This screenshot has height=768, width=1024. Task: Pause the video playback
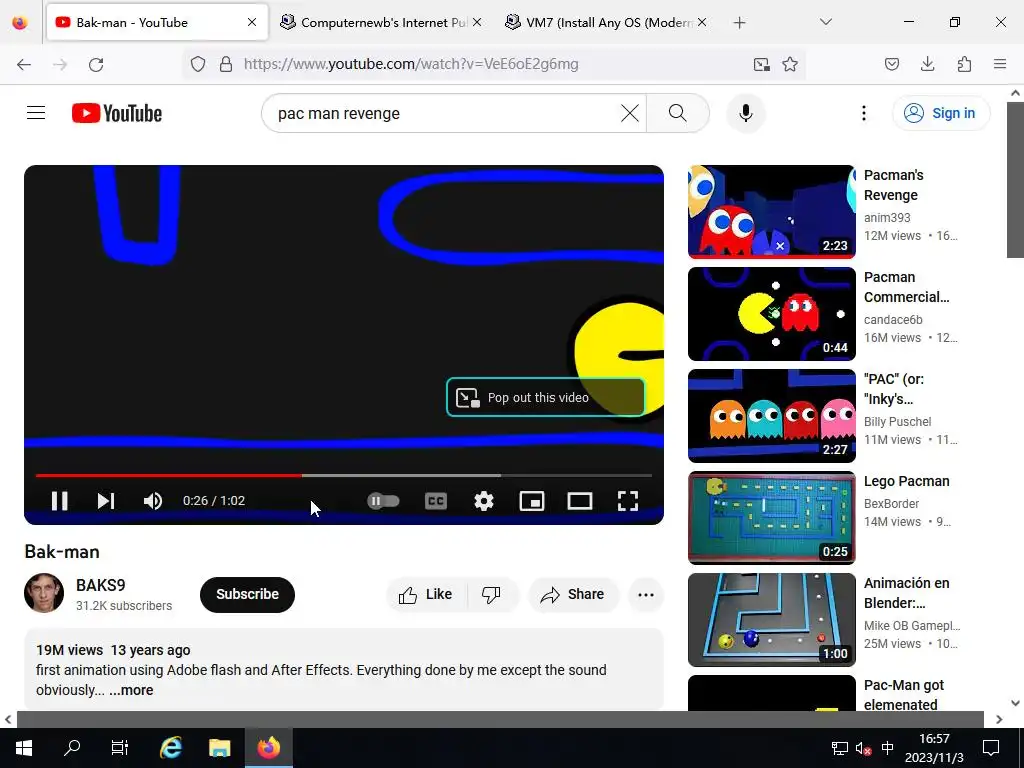59,501
